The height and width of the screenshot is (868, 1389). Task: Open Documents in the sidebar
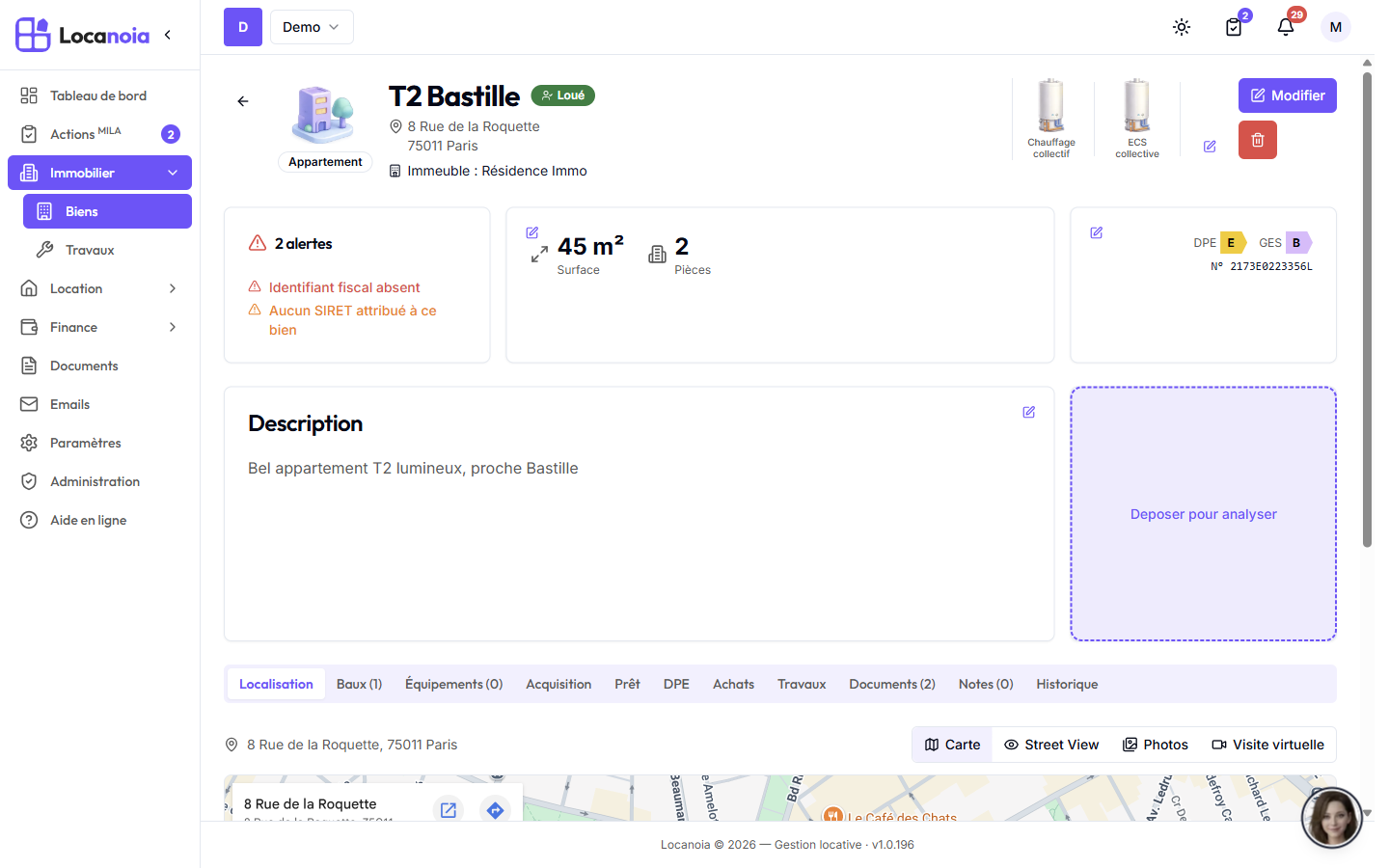coord(99,366)
